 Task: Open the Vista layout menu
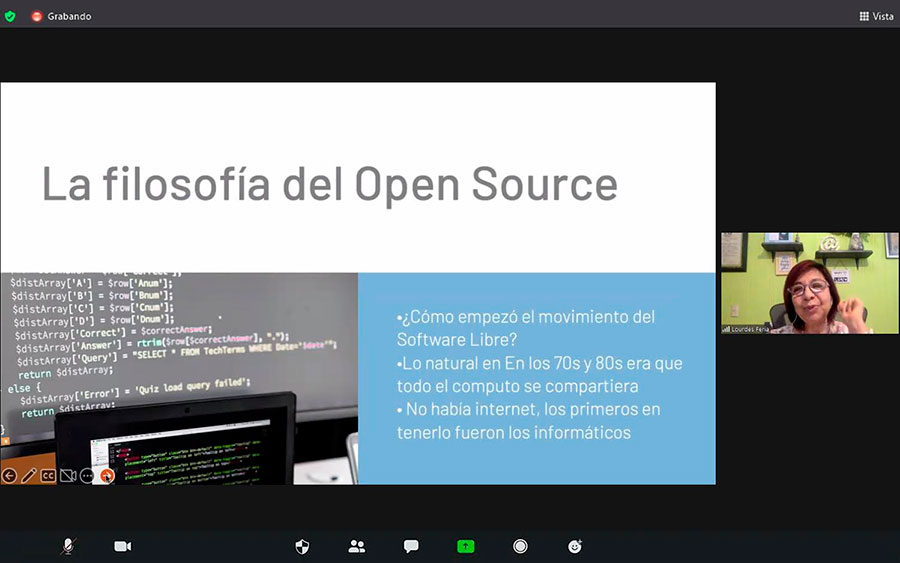pos(876,16)
